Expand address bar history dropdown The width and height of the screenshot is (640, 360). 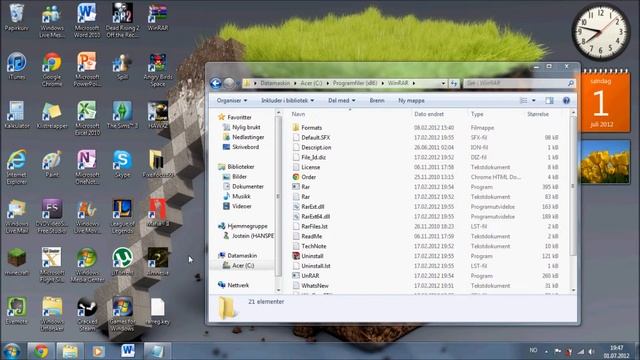click(x=443, y=83)
